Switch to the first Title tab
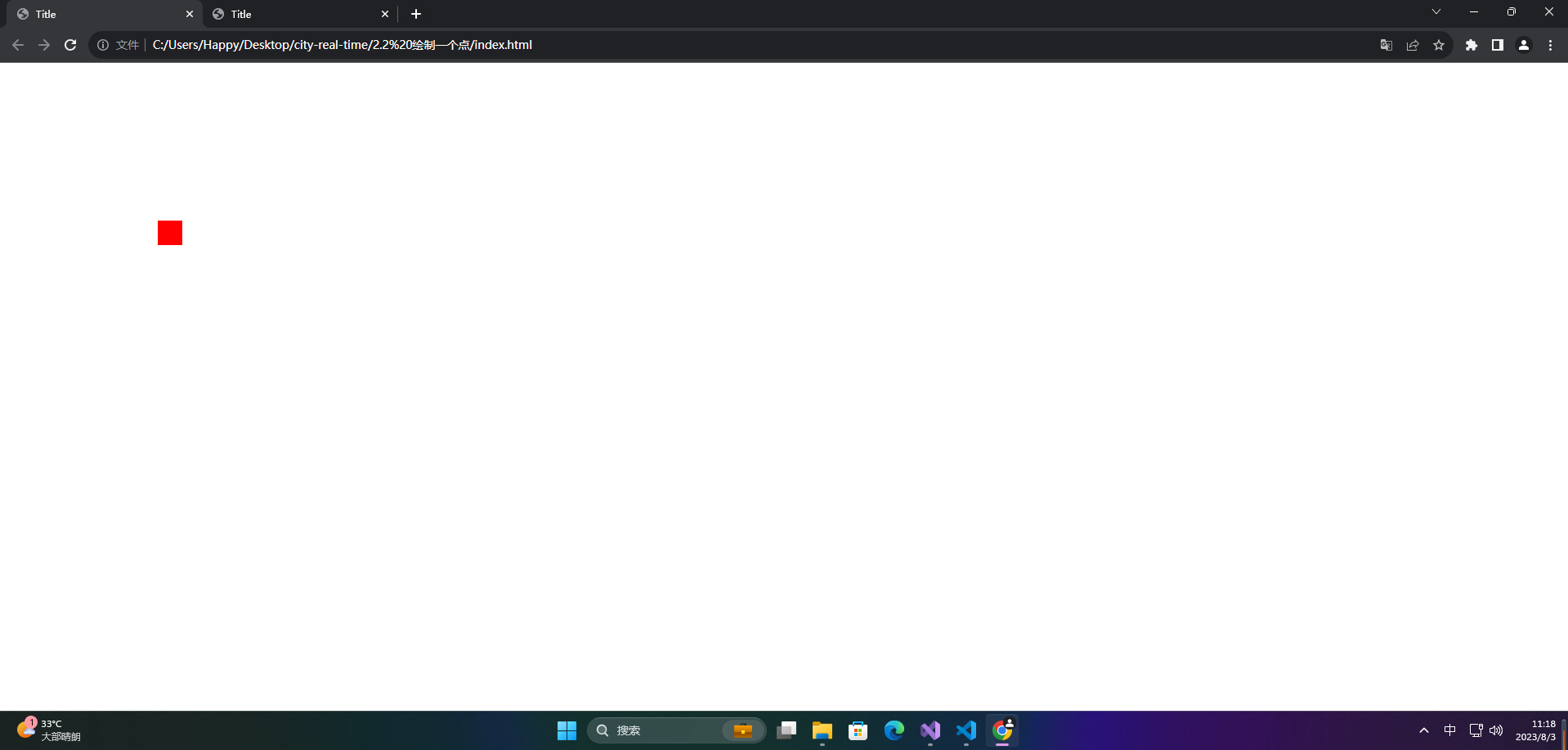Image resolution: width=1568 pixels, height=750 pixels. [x=105, y=14]
